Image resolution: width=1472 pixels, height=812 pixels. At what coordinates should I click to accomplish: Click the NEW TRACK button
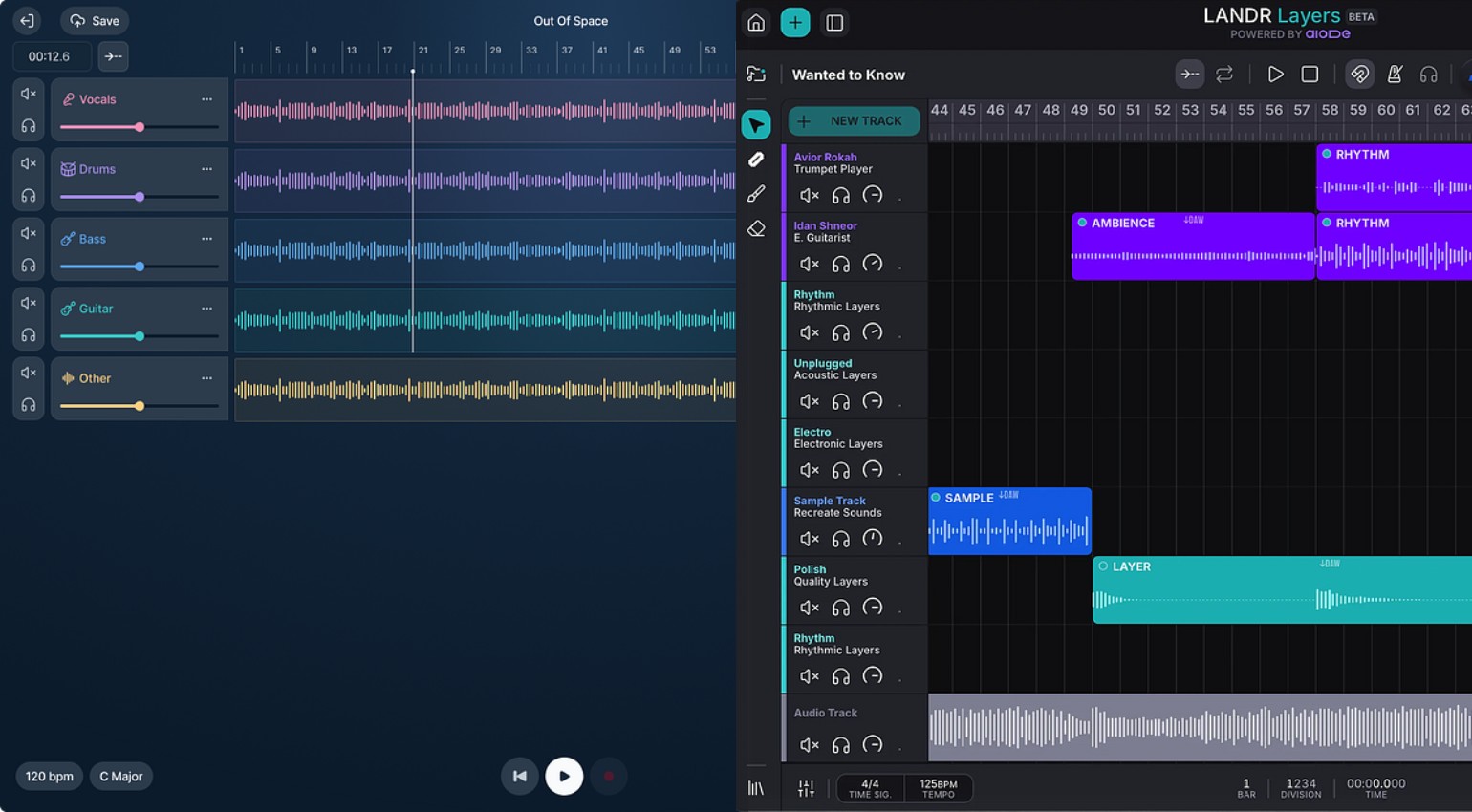point(854,121)
